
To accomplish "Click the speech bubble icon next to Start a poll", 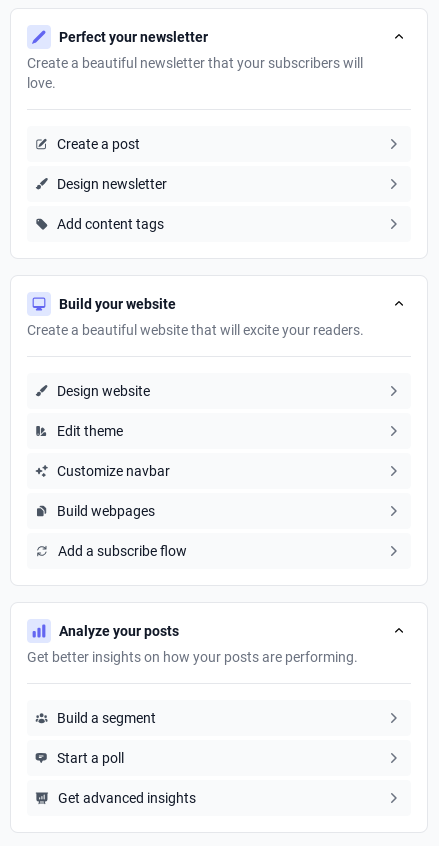I will click(42, 758).
